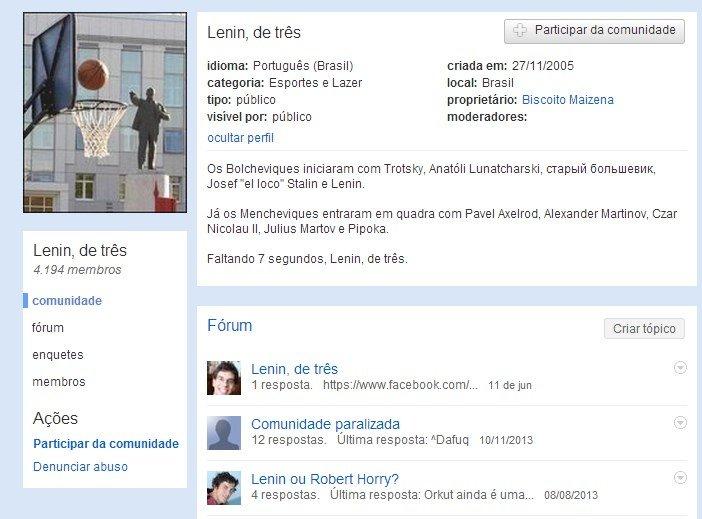Open the membros list in sidebar

pyautogui.click(x=59, y=381)
